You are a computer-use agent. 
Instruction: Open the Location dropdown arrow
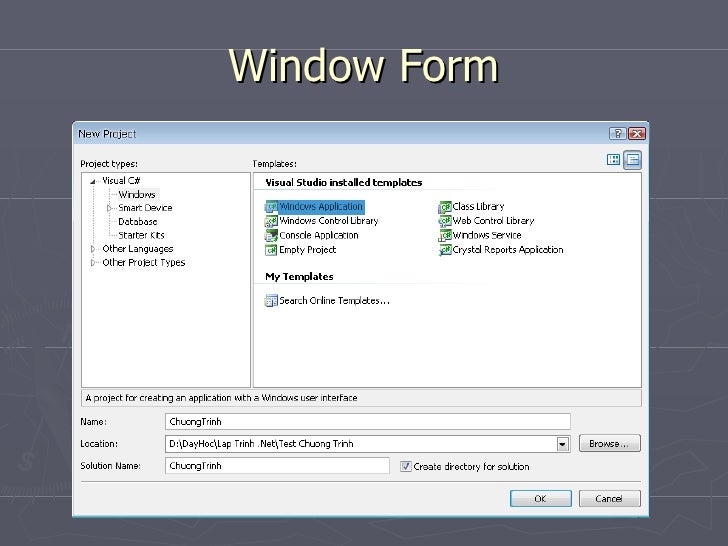(x=562, y=444)
